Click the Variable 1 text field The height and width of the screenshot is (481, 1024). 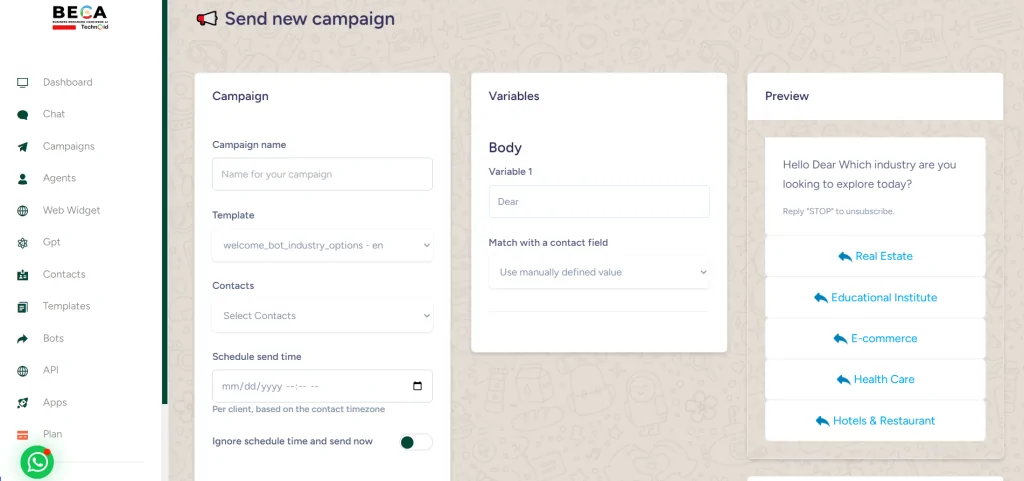599,201
